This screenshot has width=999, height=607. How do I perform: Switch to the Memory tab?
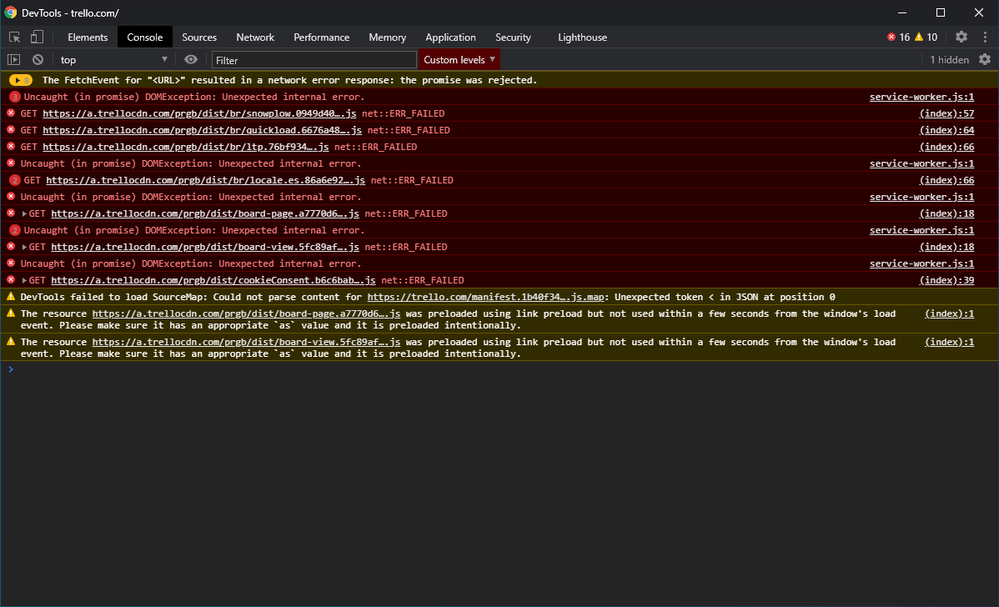[387, 37]
